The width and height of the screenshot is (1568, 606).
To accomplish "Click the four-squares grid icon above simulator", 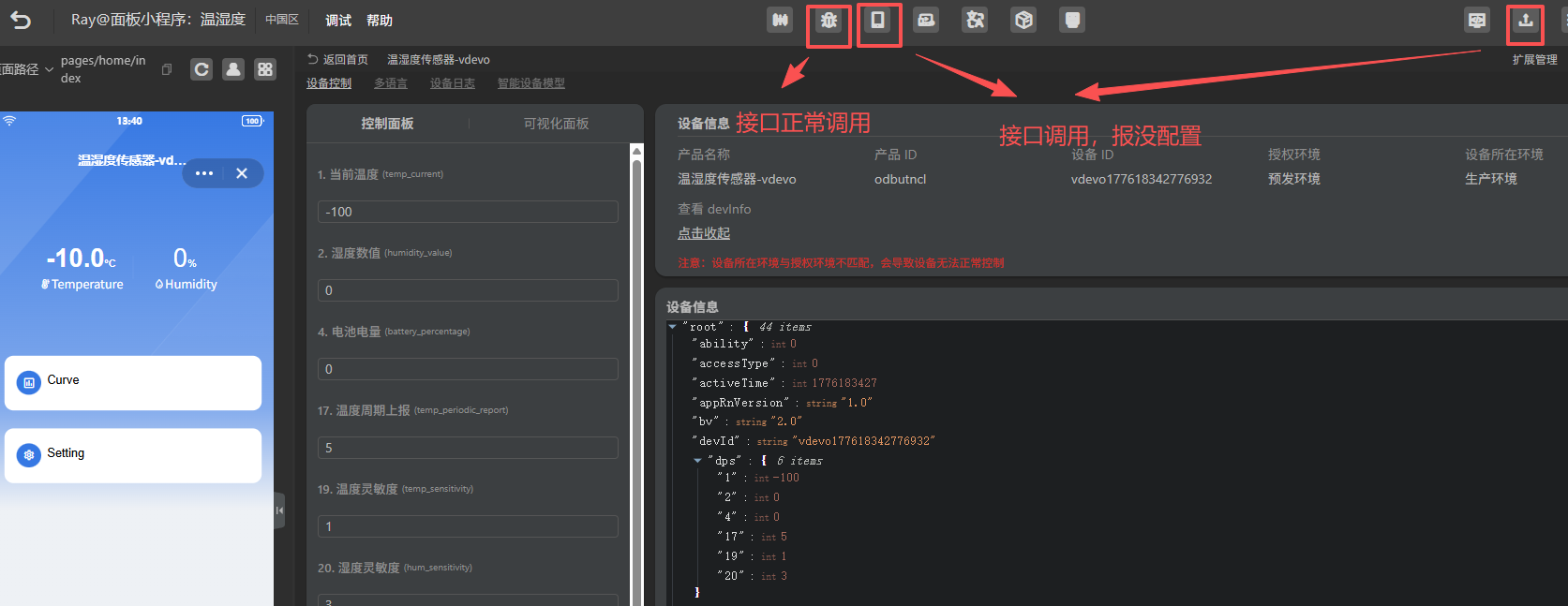I will click(265, 69).
